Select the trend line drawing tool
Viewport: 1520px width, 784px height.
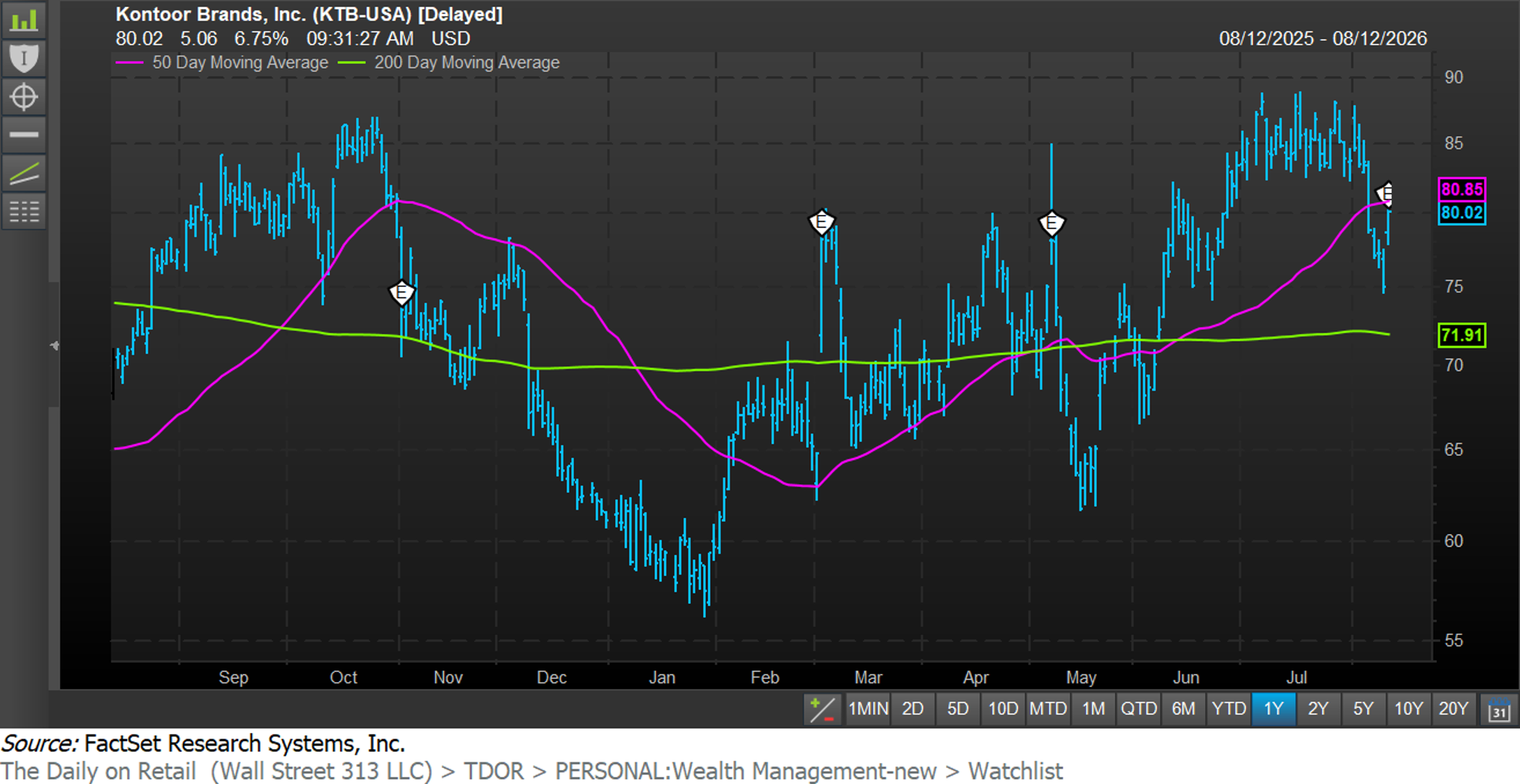point(24,173)
